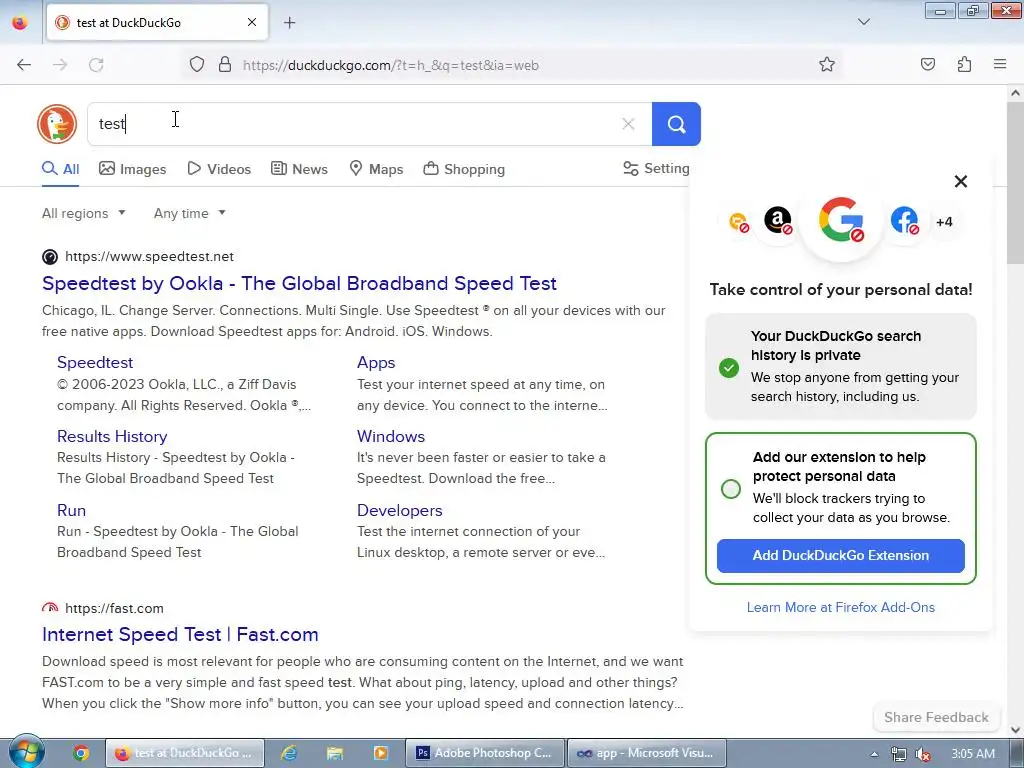Switch to the Maps tab
Image resolution: width=1024 pixels, height=768 pixels.
pyautogui.click(x=376, y=169)
